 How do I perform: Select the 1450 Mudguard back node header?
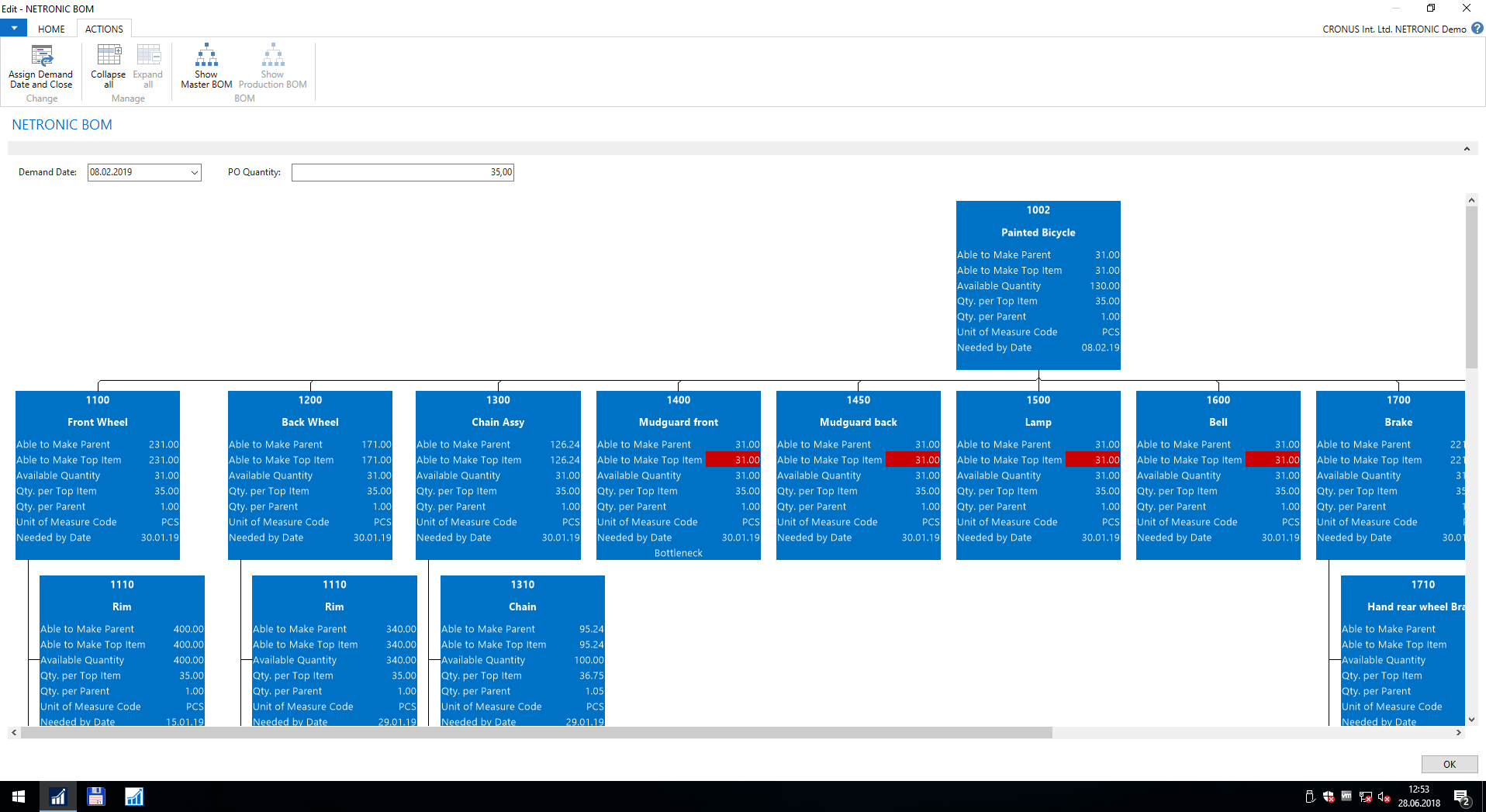point(859,411)
